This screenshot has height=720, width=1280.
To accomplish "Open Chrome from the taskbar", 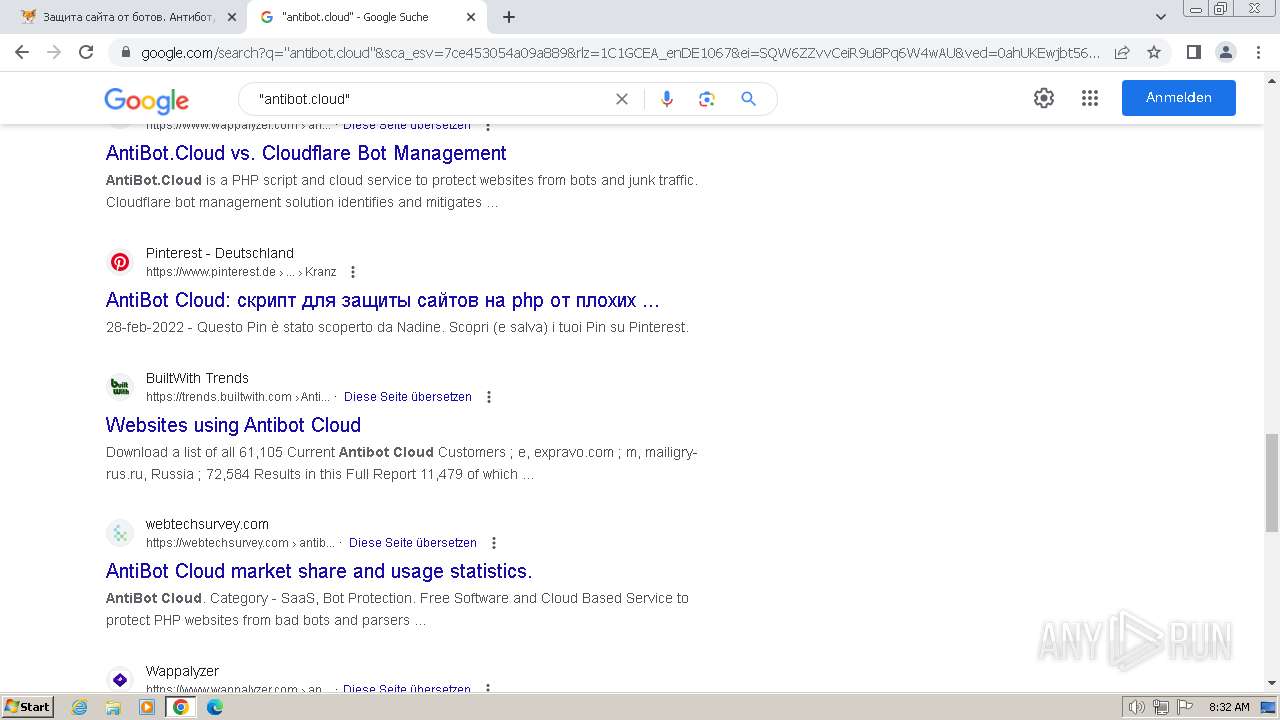I will 181,707.
